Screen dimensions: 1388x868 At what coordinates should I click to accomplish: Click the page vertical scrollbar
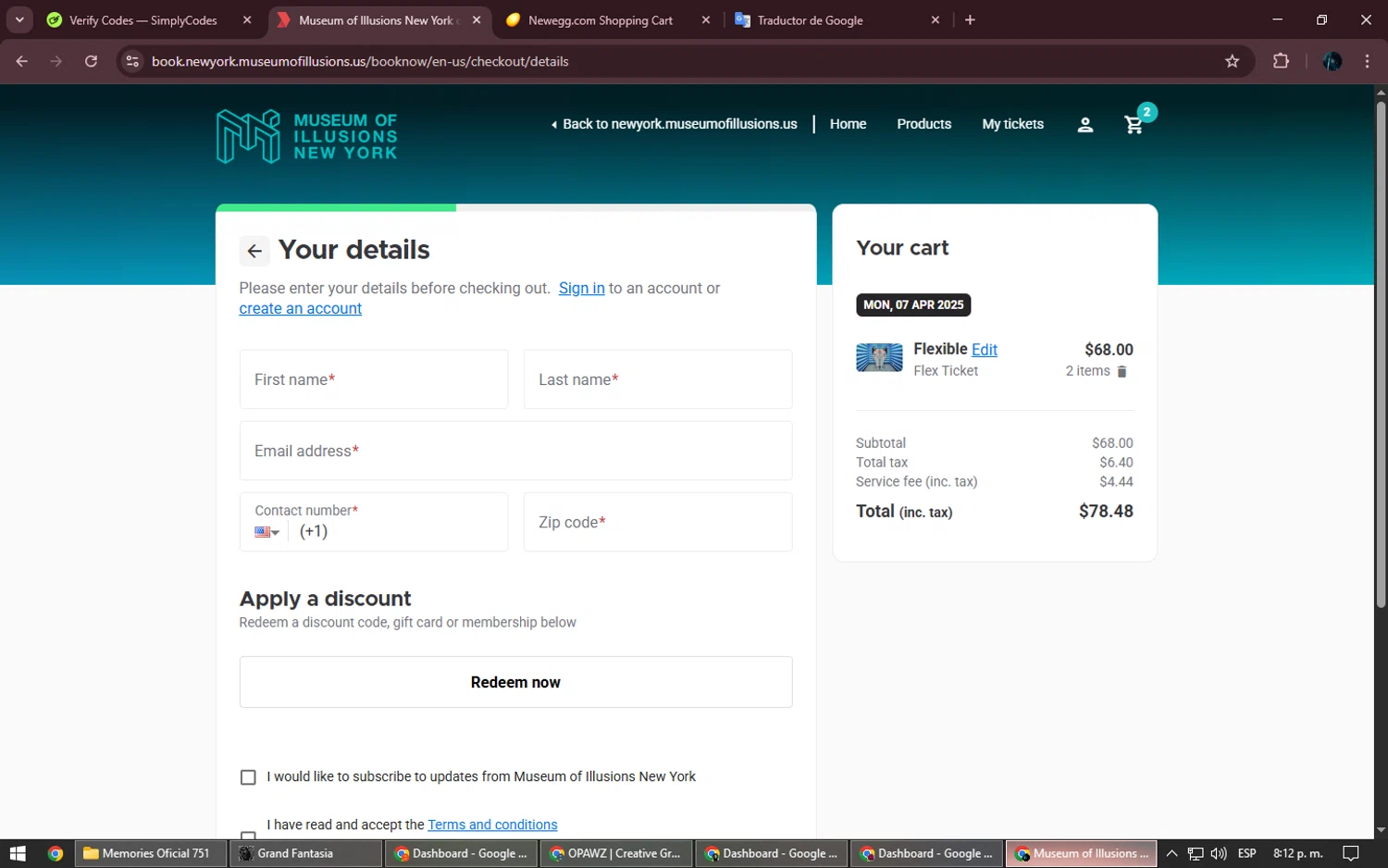[1381, 354]
